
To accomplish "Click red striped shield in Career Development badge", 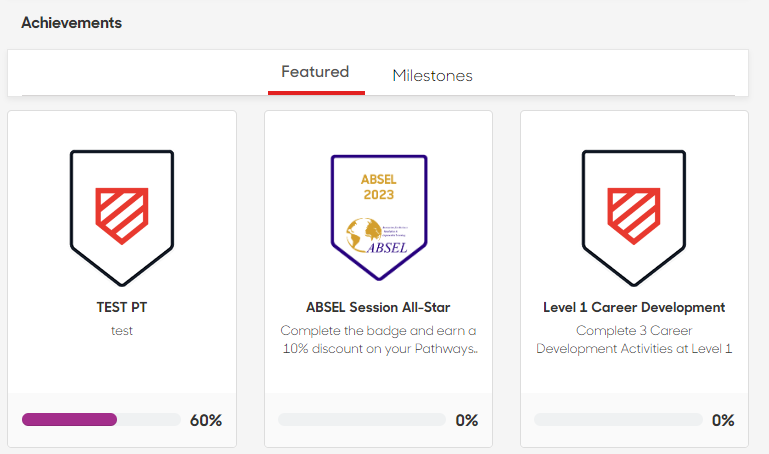I will 634,214.
